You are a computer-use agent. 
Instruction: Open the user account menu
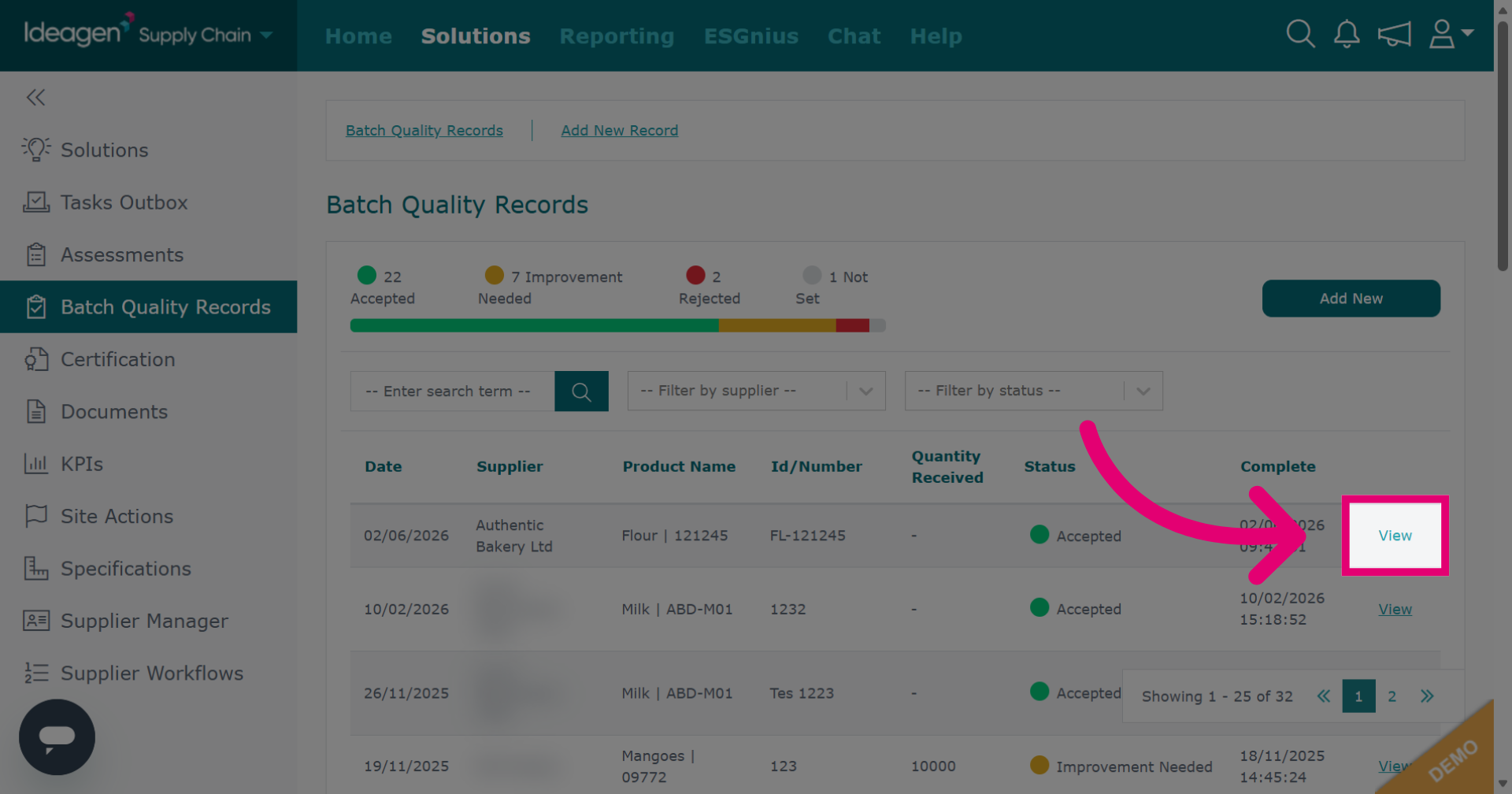pyautogui.click(x=1451, y=34)
